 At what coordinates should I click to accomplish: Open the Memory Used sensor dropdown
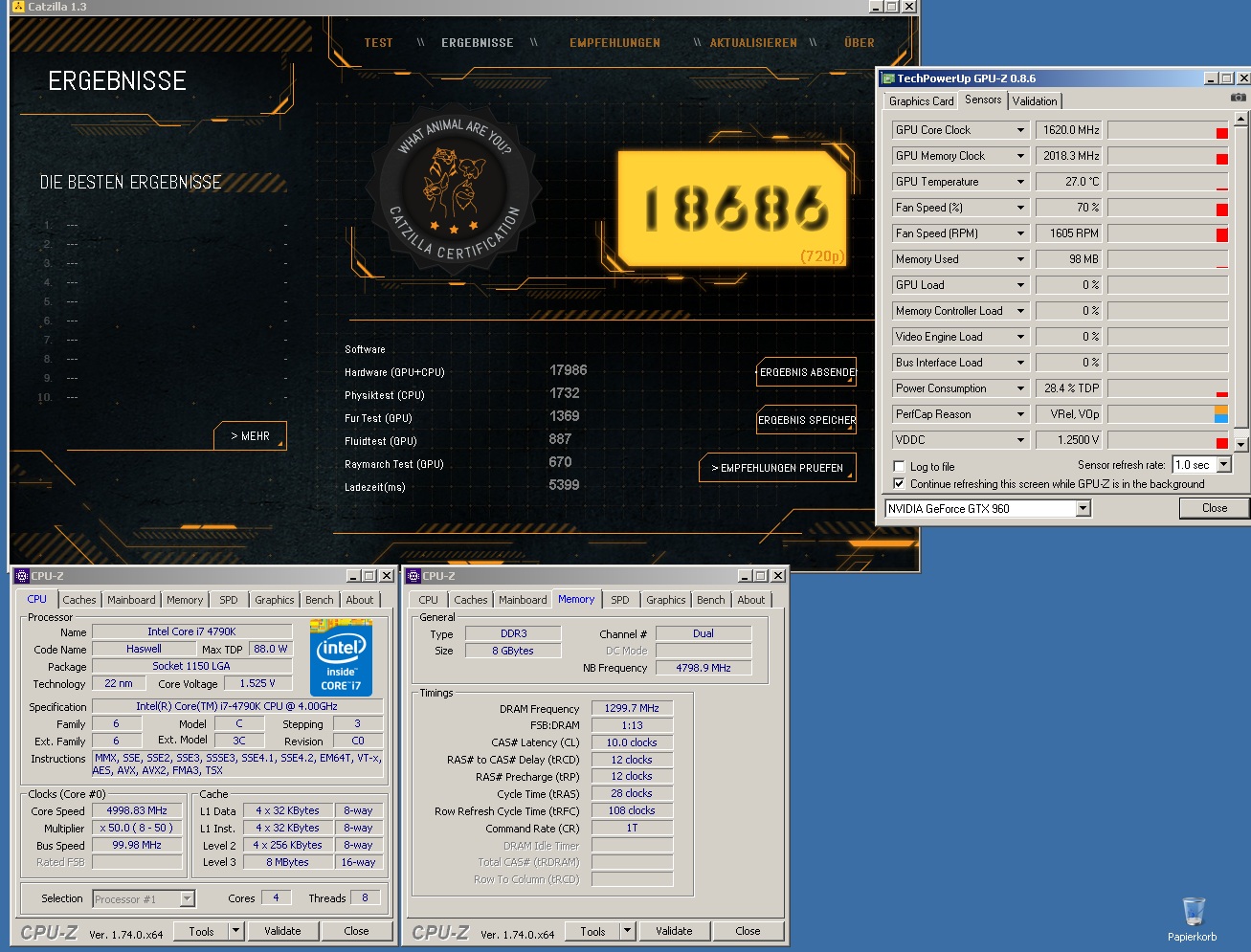coord(1020,259)
